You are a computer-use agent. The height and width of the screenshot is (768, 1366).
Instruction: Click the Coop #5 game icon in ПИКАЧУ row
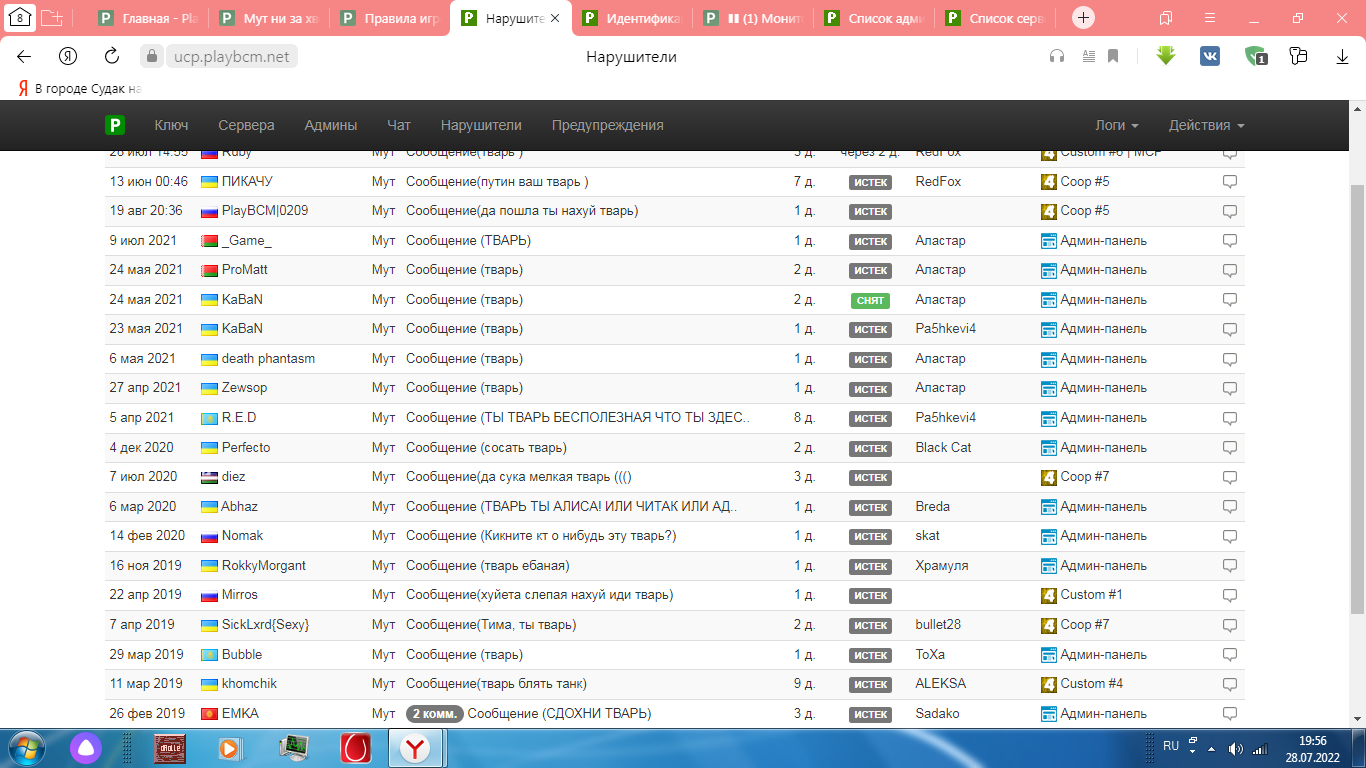1049,182
